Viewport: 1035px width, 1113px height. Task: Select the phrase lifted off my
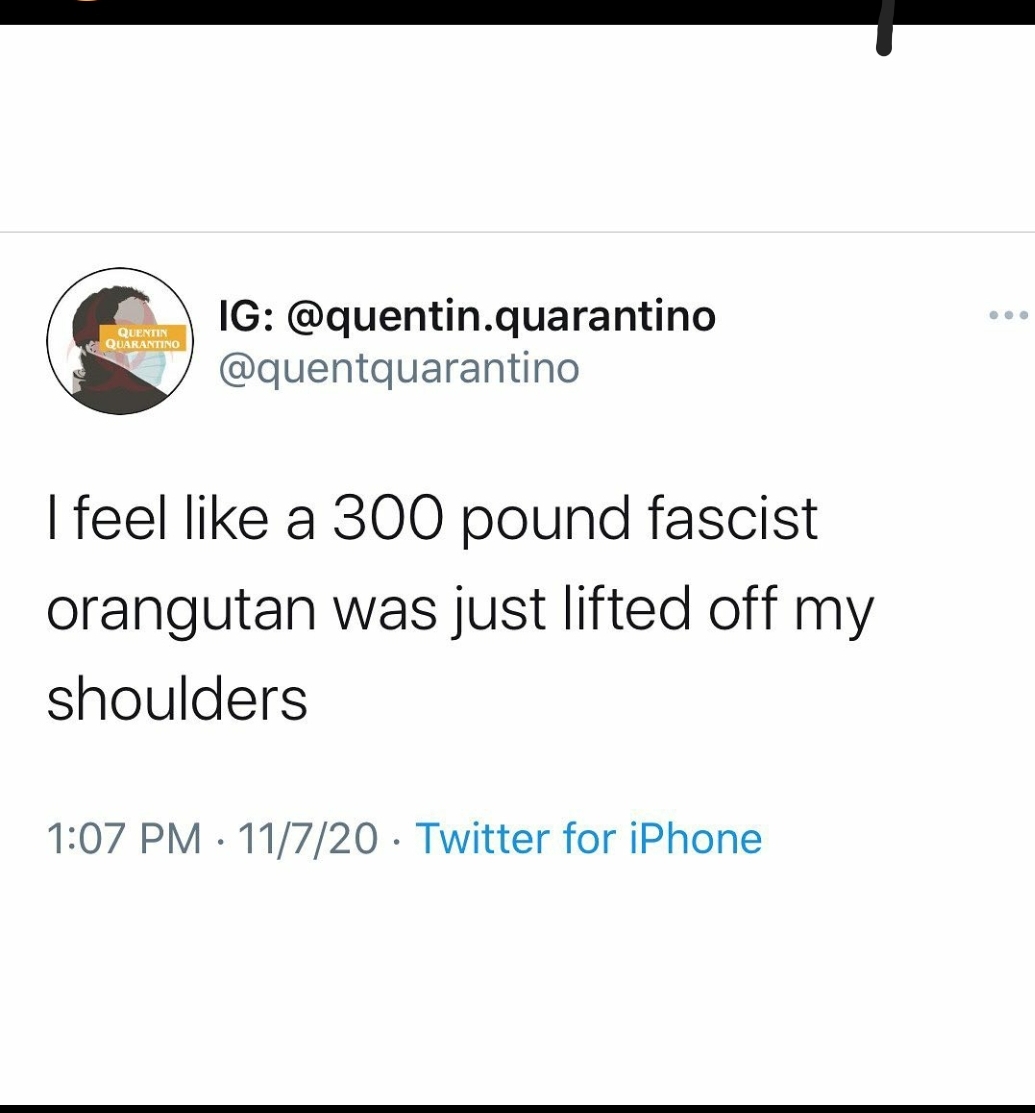pos(718,611)
